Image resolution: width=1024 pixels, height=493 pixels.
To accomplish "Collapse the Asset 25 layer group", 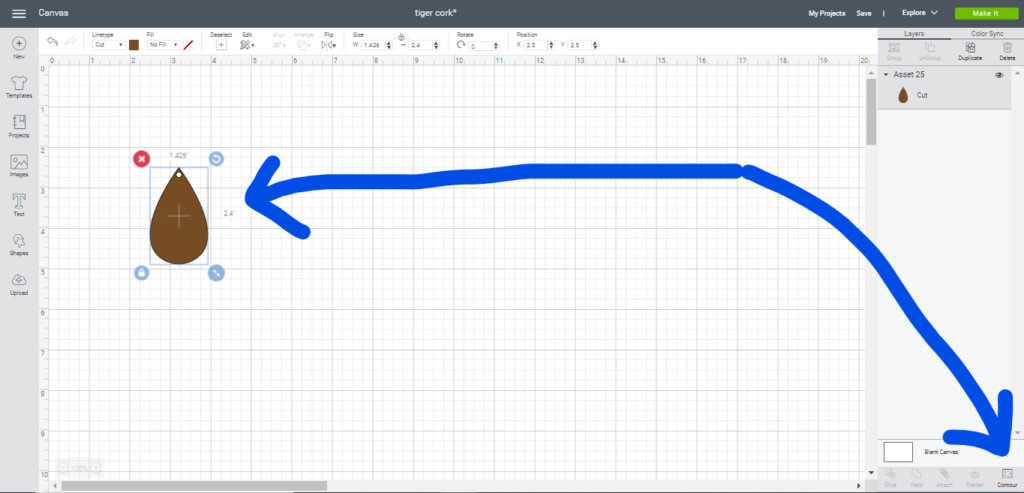I will 886,75.
